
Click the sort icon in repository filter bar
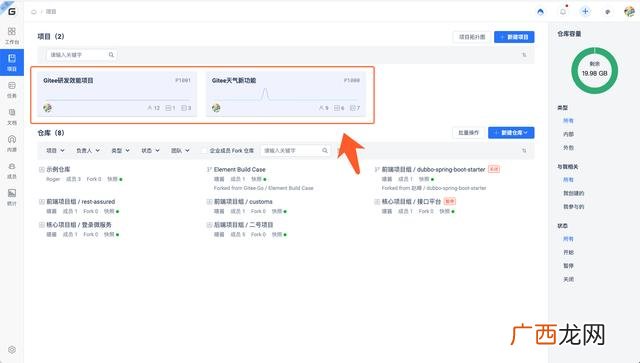point(524,151)
